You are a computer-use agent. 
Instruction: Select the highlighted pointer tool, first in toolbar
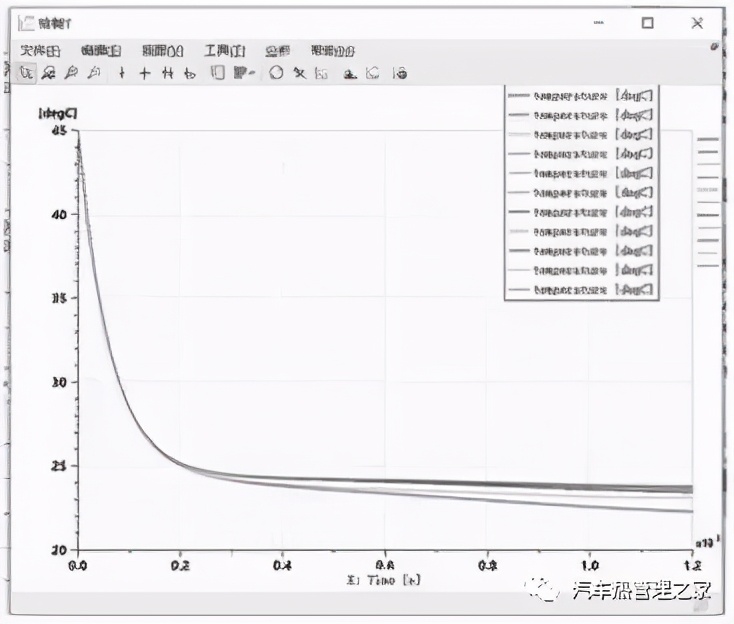tap(26, 73)
